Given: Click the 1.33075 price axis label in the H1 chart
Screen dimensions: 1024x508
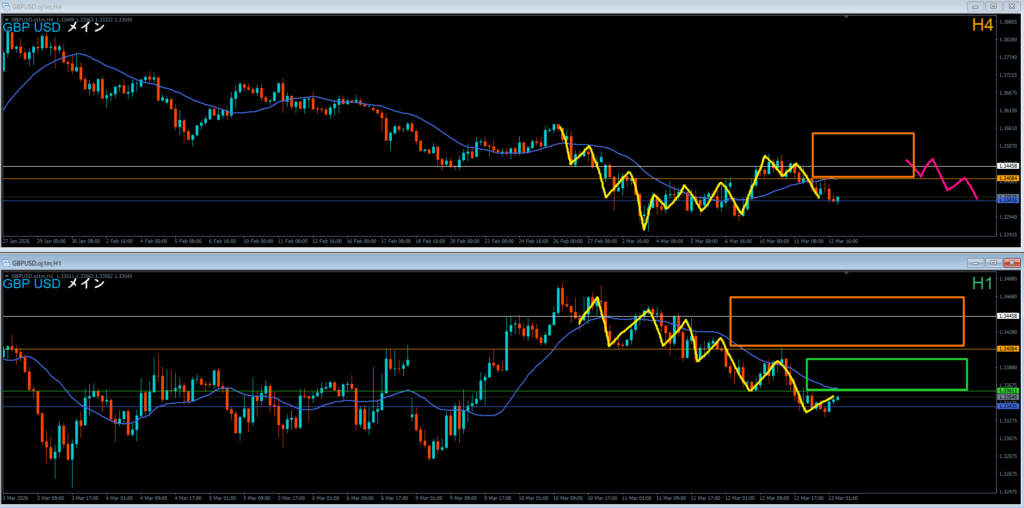Looking at the screenshot, I should pyautogui.click(x=1008, y=438).
